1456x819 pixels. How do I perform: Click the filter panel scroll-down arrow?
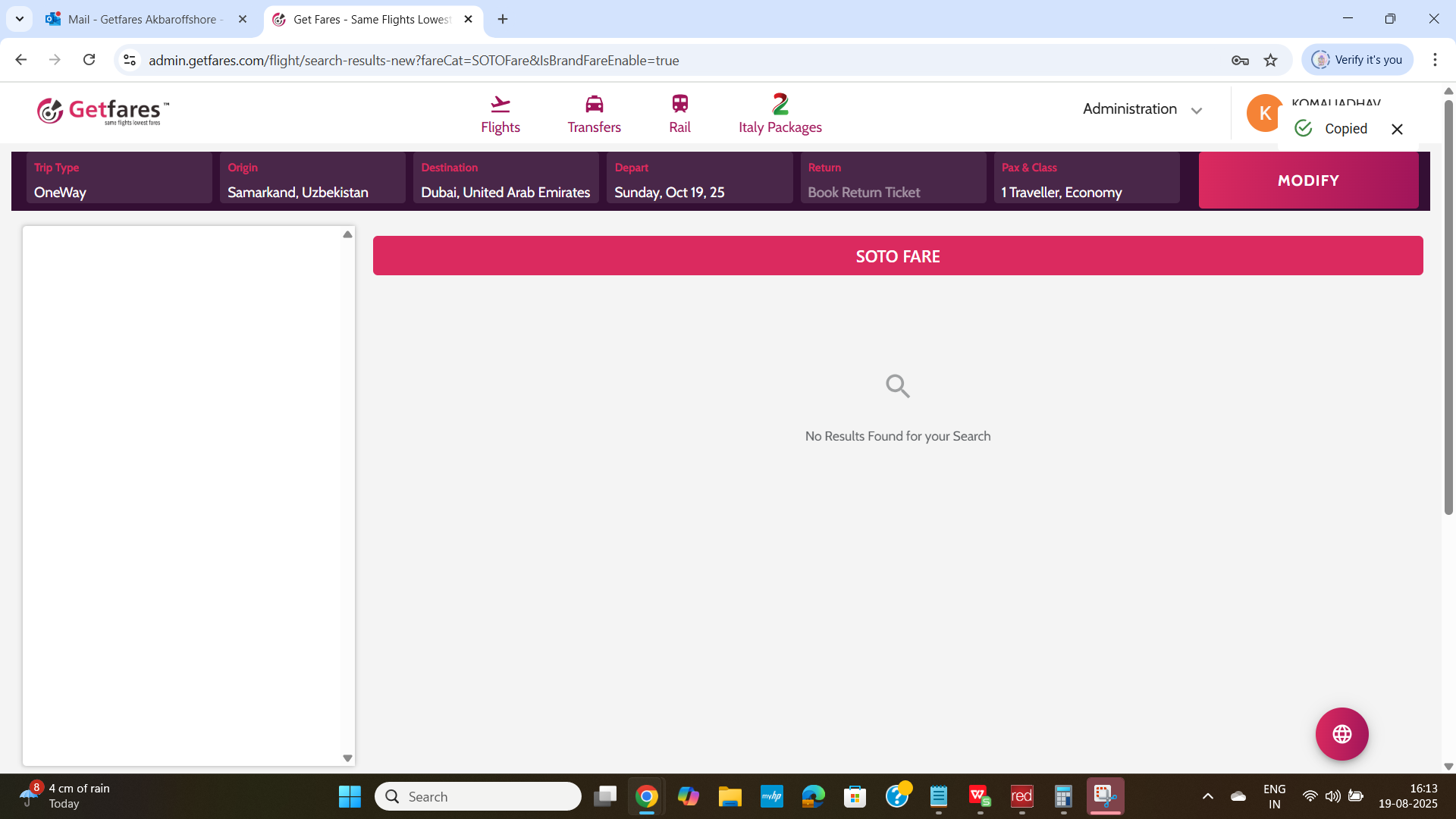pyautogui.click(x=347, y=758)
